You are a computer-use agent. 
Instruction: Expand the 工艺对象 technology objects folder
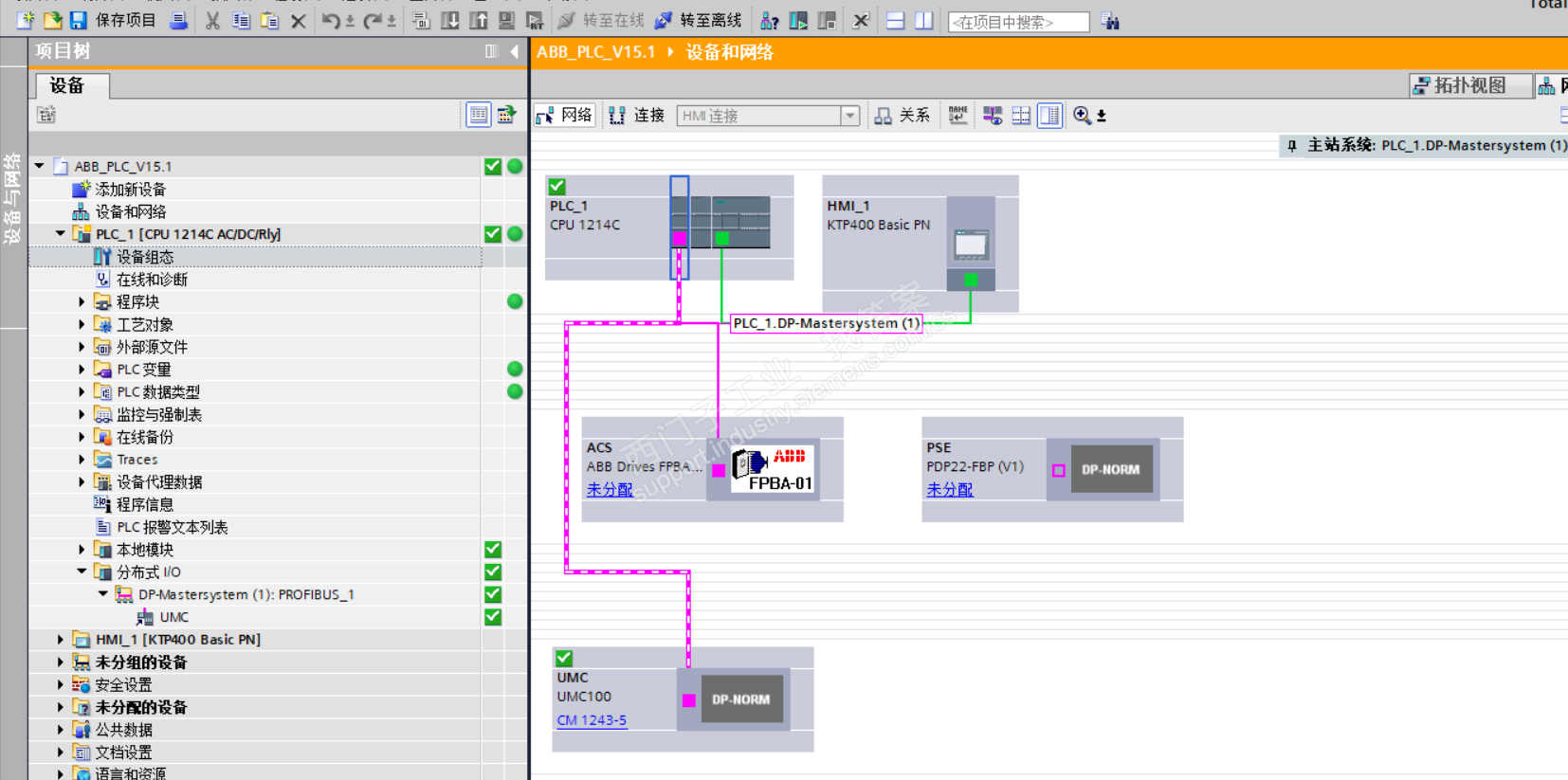(82, 324)
